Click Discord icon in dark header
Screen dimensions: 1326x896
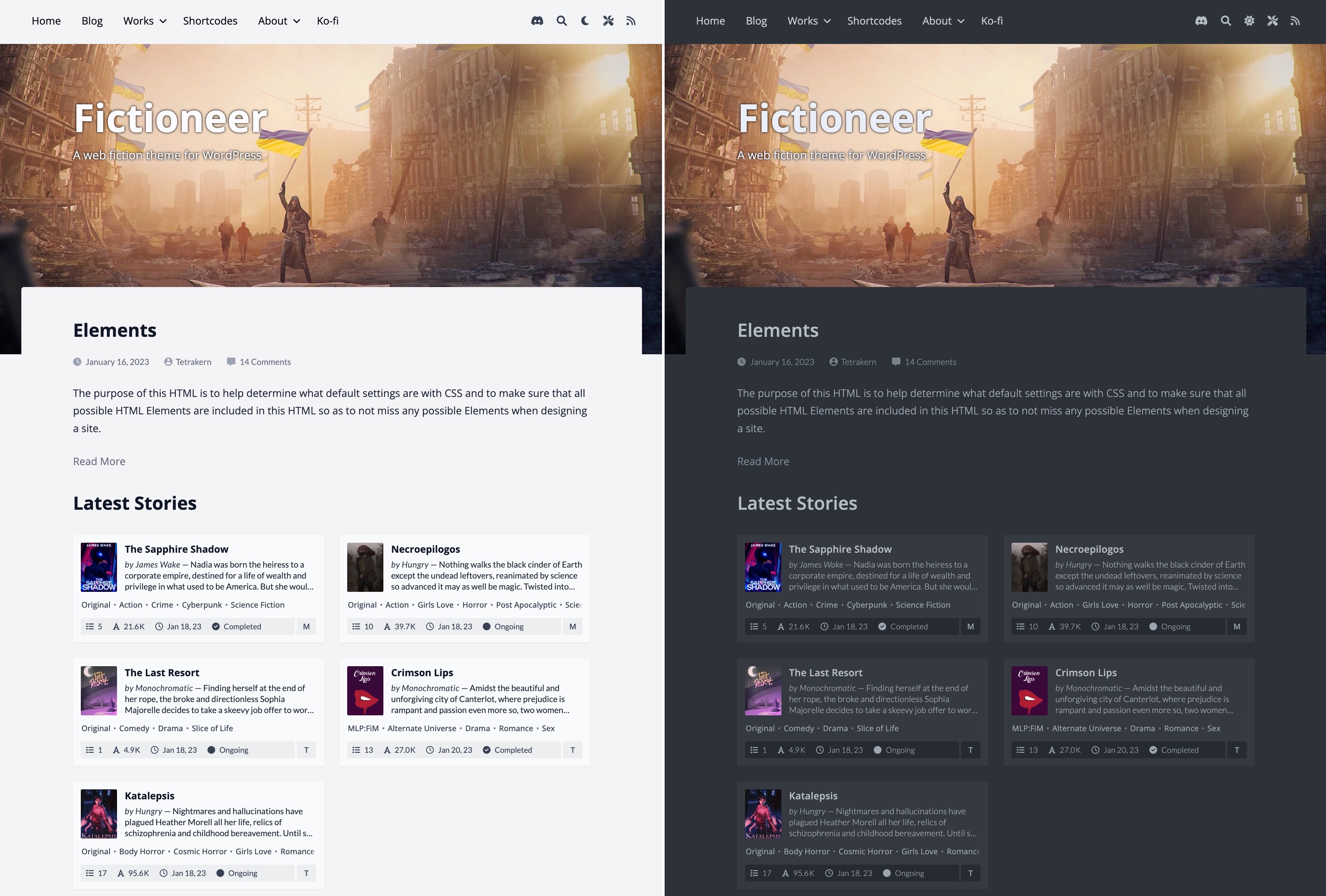[x=1201, y=21]
